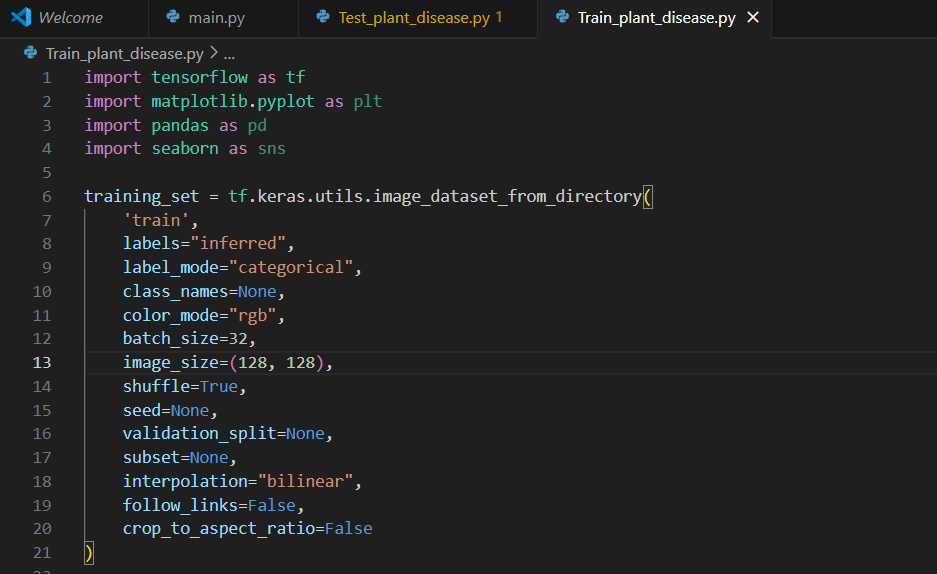Viewport: 937px width, 574px height.
Task: Click the VS Code logo on Welcome tab
Action: (21, 18)
